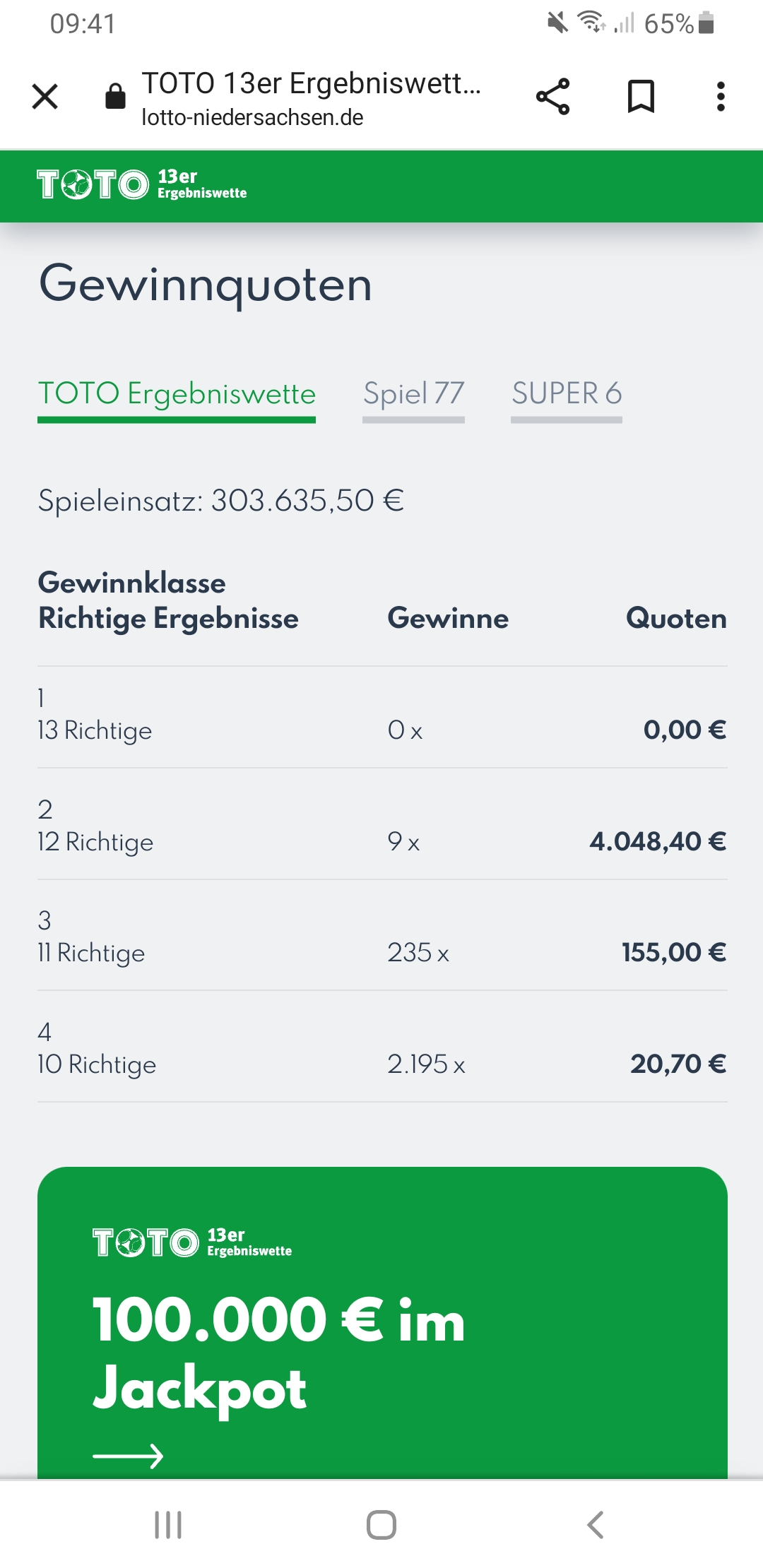Tap the 100.000 € im Jackpot banner
Viewport: 763px width, 1568px height.
point(382,1323)
